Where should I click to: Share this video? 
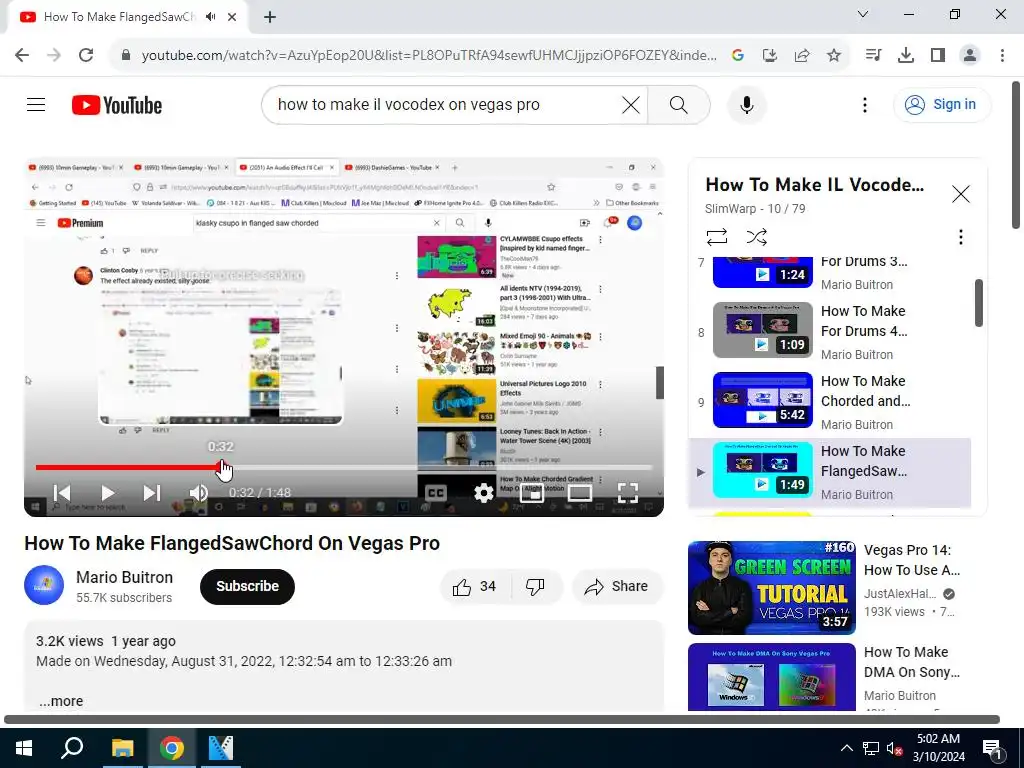(x=617, y=586)
